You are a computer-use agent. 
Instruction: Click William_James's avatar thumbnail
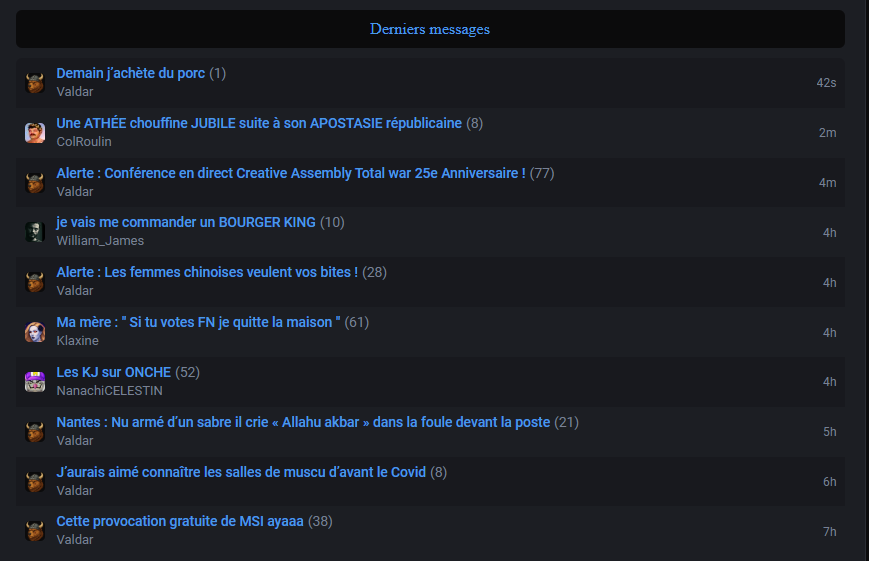(35, 232)
